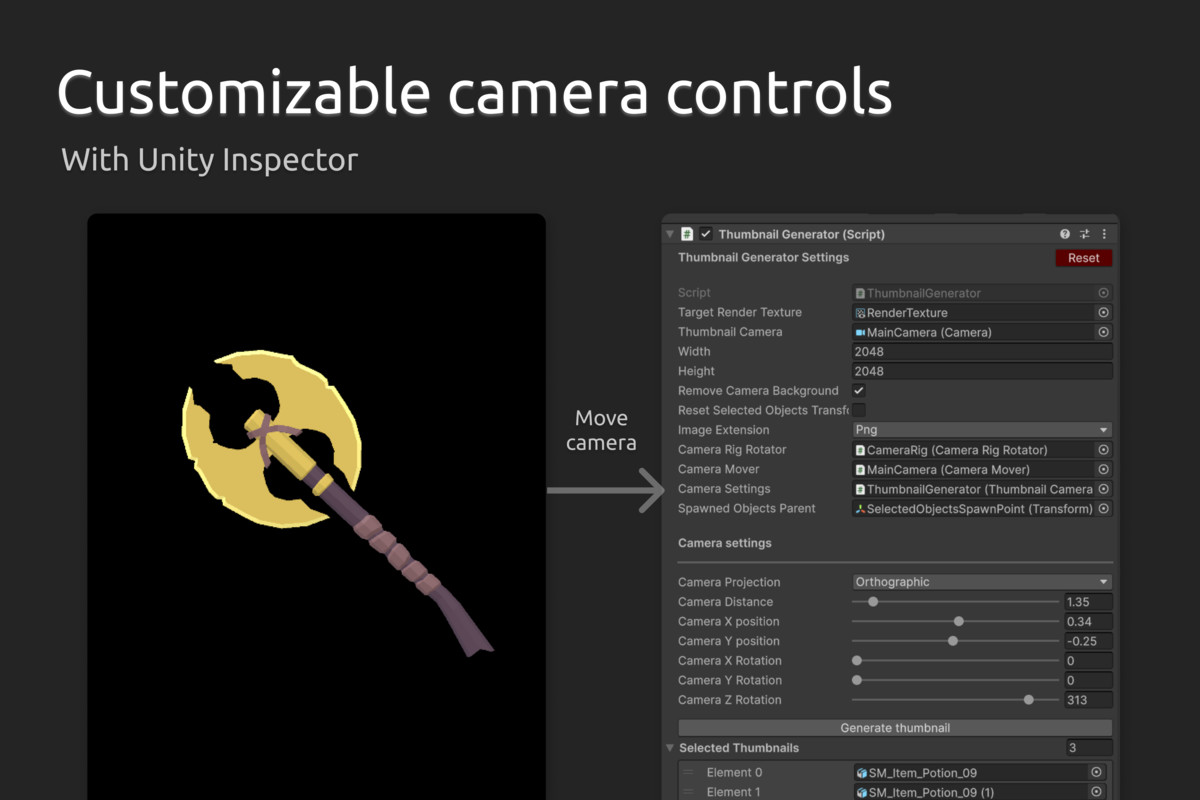Click the presets icon on the component header
Viewport: 1200px width, 800px height.
pyautogui.click(x=1084, y=233)
